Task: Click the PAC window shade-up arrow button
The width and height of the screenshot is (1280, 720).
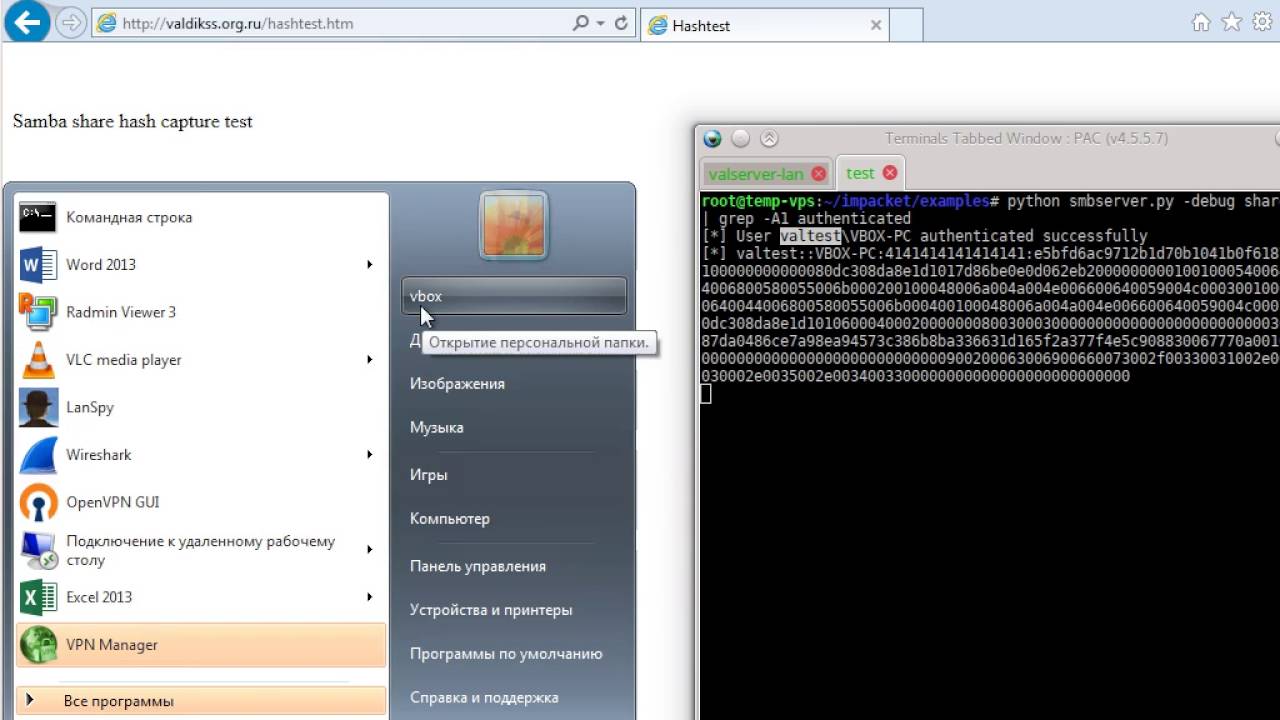Action: (769, 139)
